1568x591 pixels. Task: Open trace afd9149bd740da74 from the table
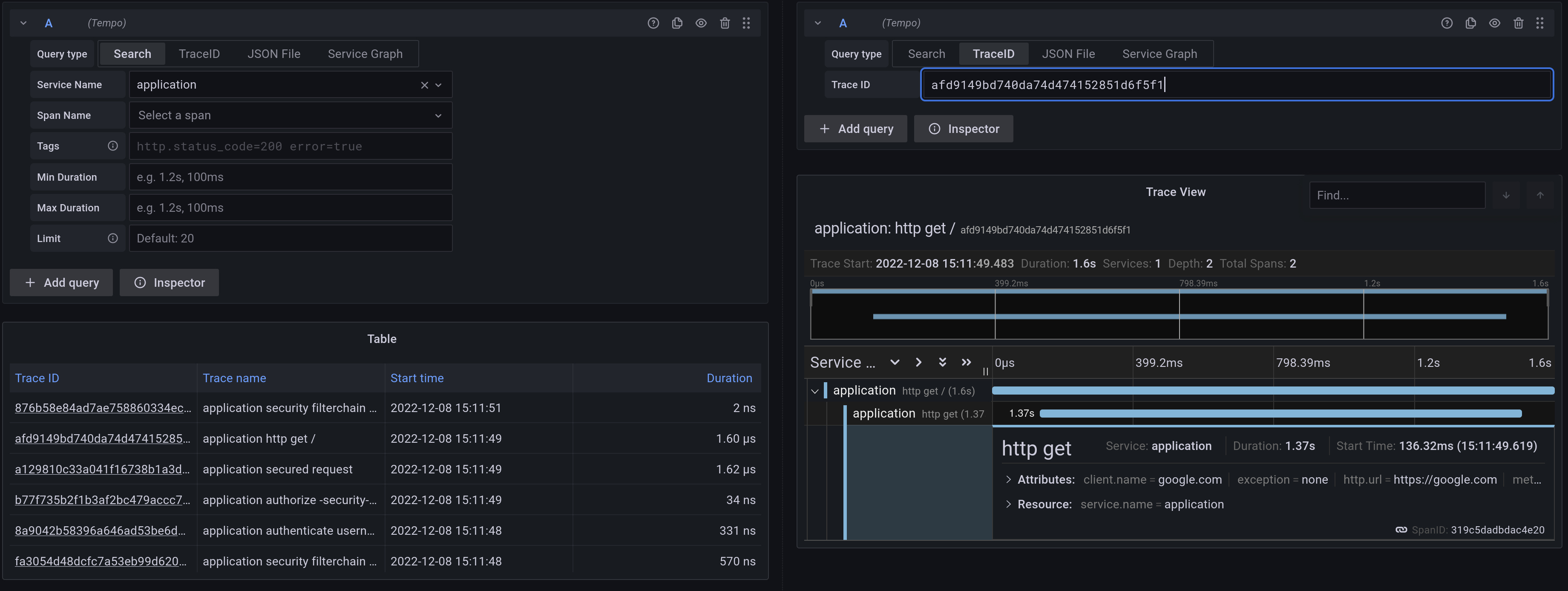(102, 438)
